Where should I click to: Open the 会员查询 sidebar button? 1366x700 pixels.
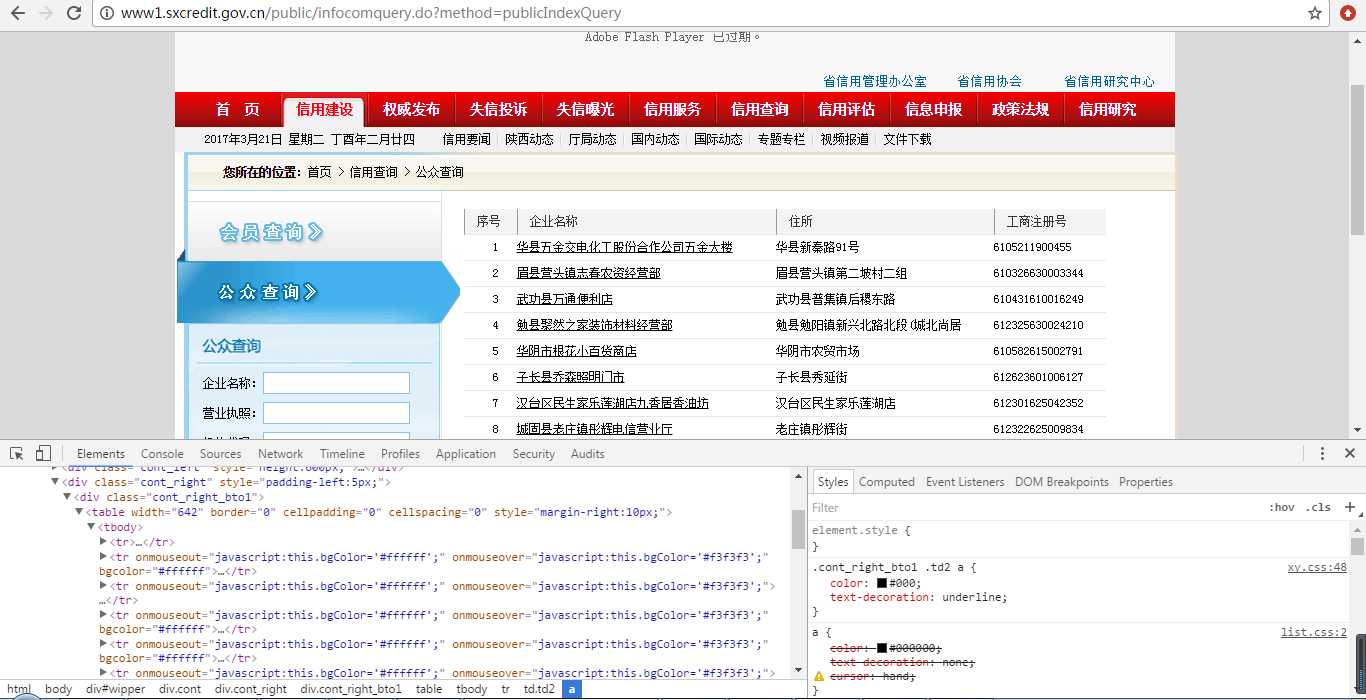[313, 232]
